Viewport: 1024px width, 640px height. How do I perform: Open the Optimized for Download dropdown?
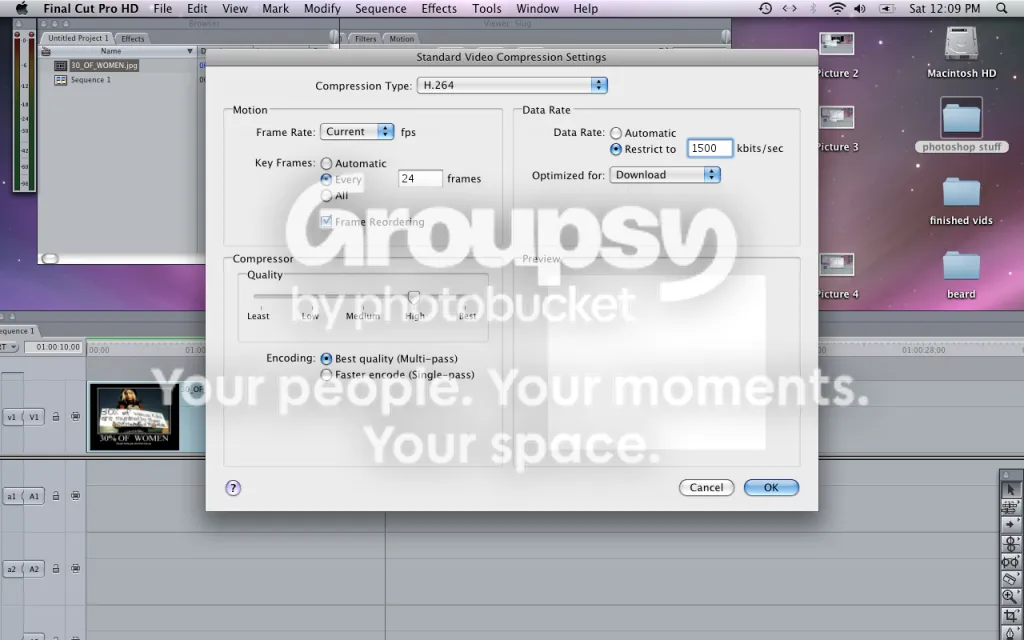click(x=665, y=174)
